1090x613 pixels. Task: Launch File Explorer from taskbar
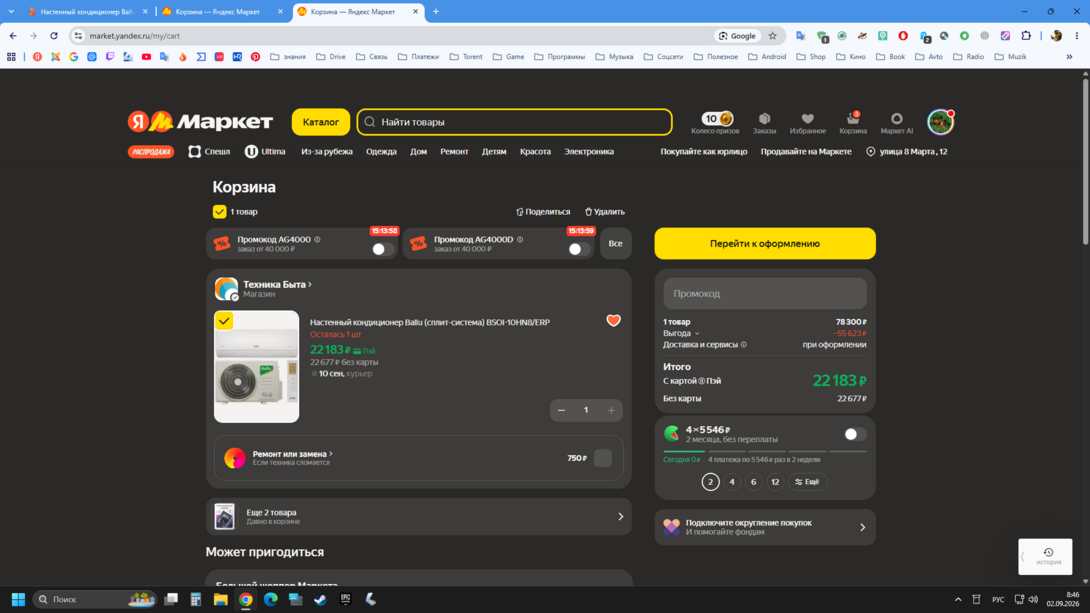click(220, 599)
